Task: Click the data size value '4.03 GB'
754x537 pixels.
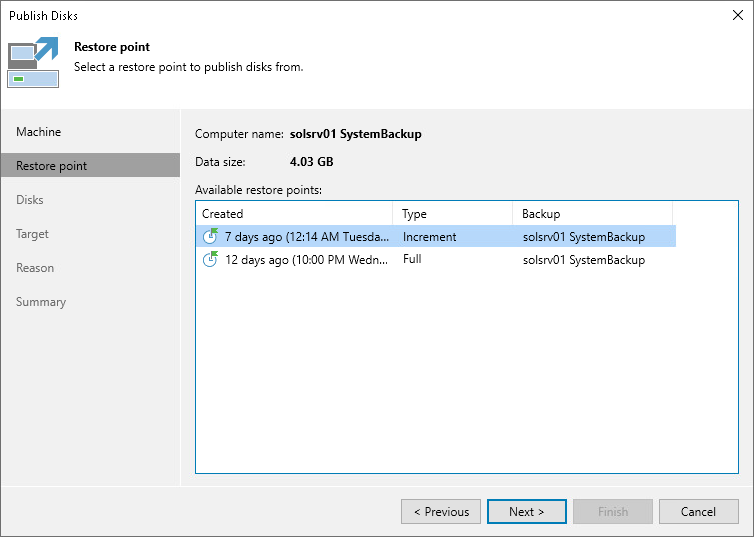Action: pyautogui.click(x=312, y=162)
